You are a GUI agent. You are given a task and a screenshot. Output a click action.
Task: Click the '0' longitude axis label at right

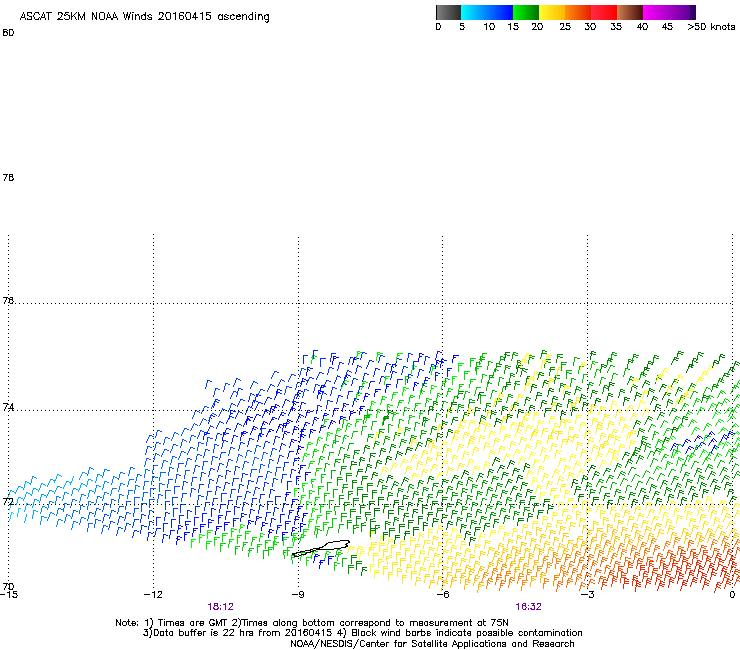click(732, 595)
